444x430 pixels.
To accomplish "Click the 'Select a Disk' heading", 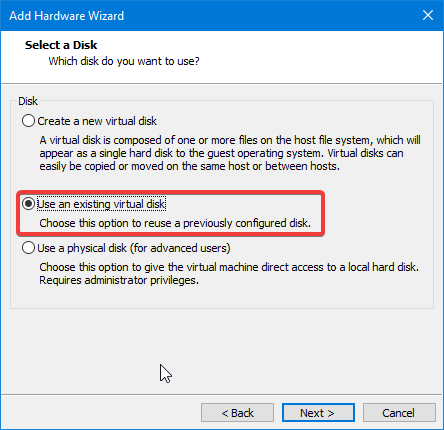I will pyautogui.click(x=61, y=45).
